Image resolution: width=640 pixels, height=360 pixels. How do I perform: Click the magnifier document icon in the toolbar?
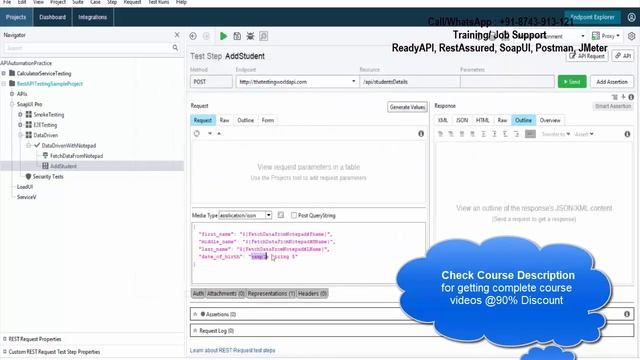point(264,36)
